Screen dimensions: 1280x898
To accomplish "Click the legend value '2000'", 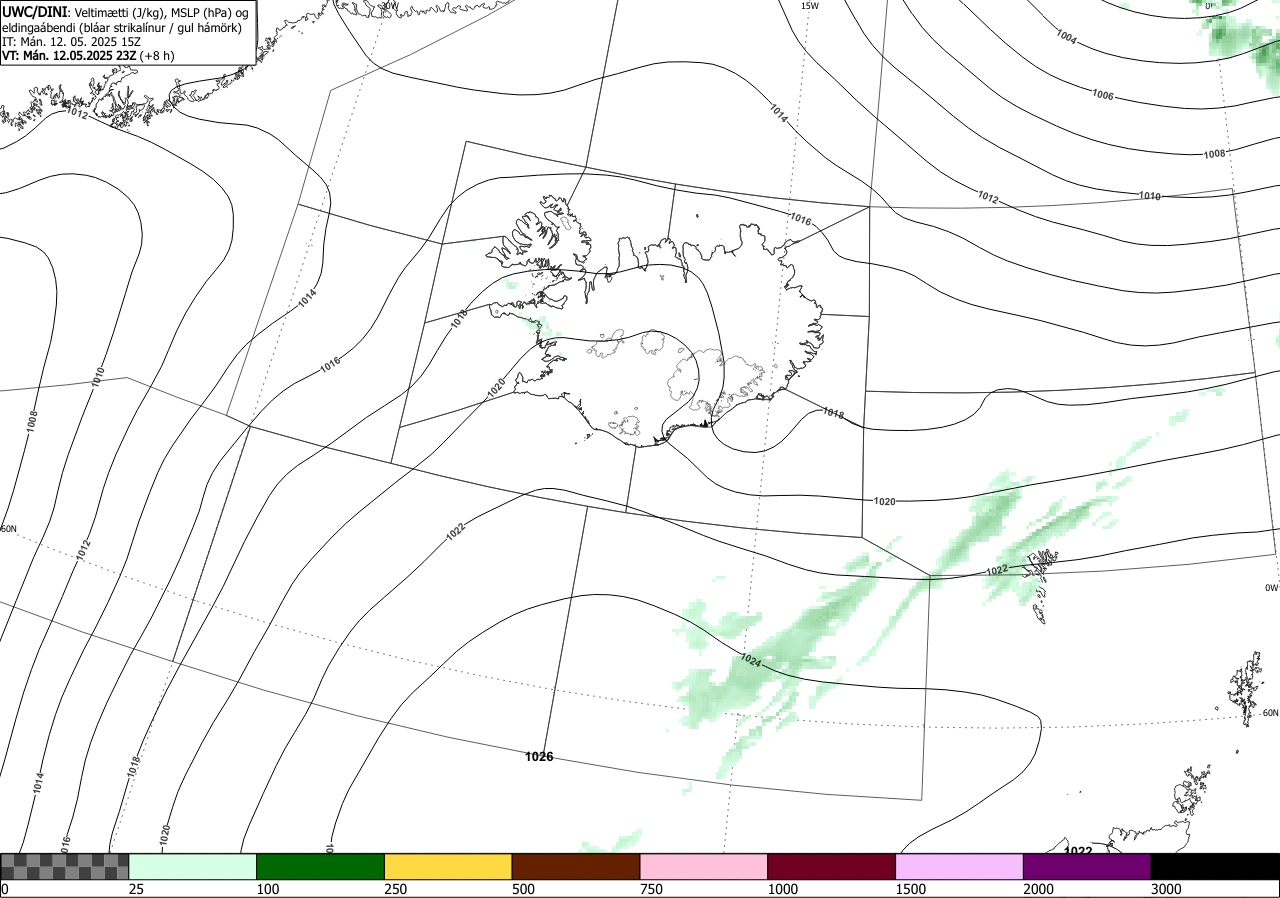I will click(1038, 889).
